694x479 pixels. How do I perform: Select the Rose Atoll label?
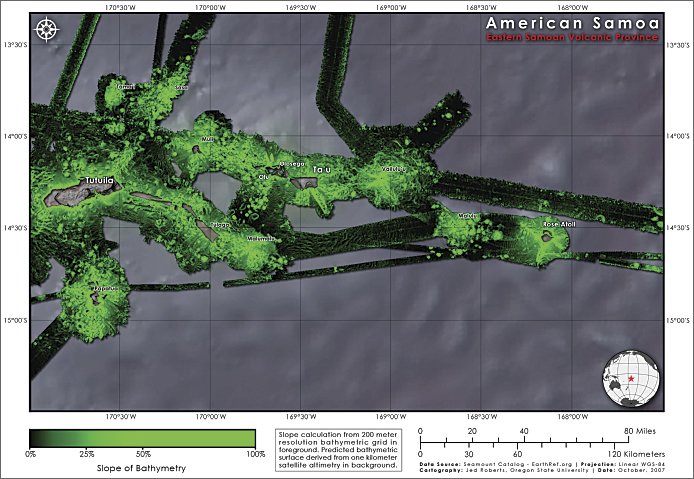[559, 224]
